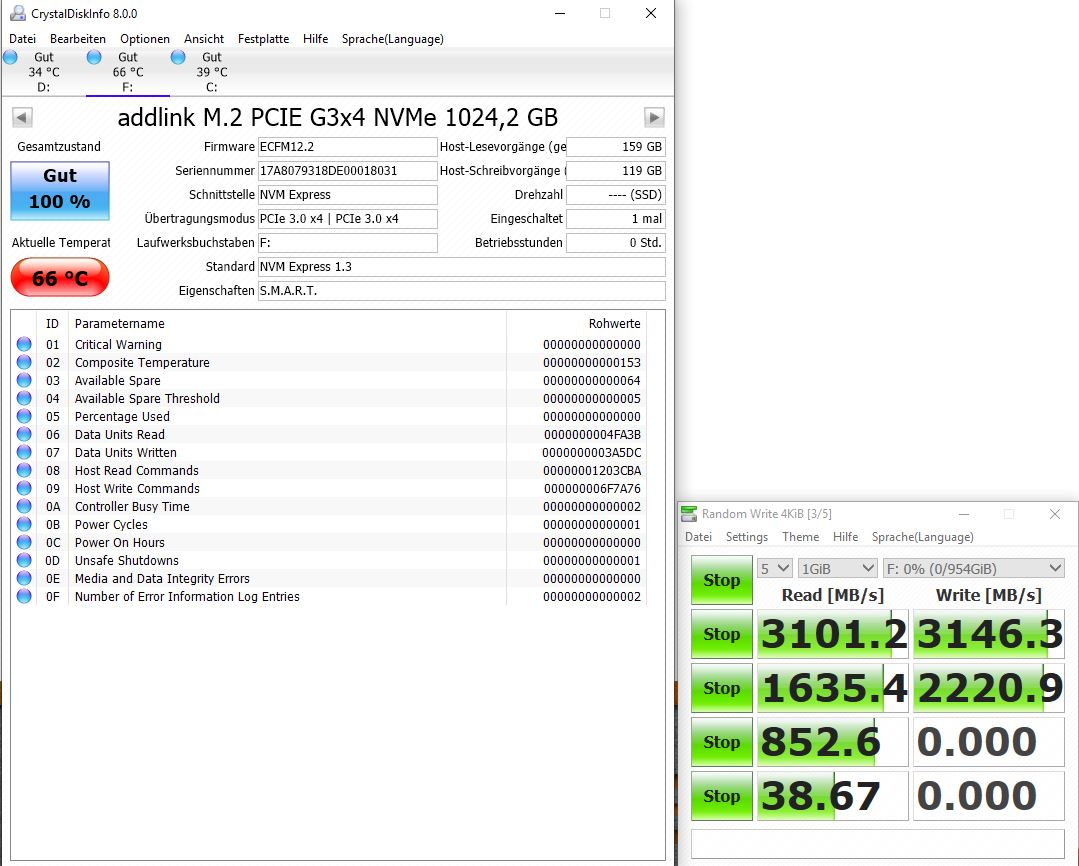
Task: Click the Betriebsstunden value 0 Std.
Action: pyautogui.click(x=616, y=242)
